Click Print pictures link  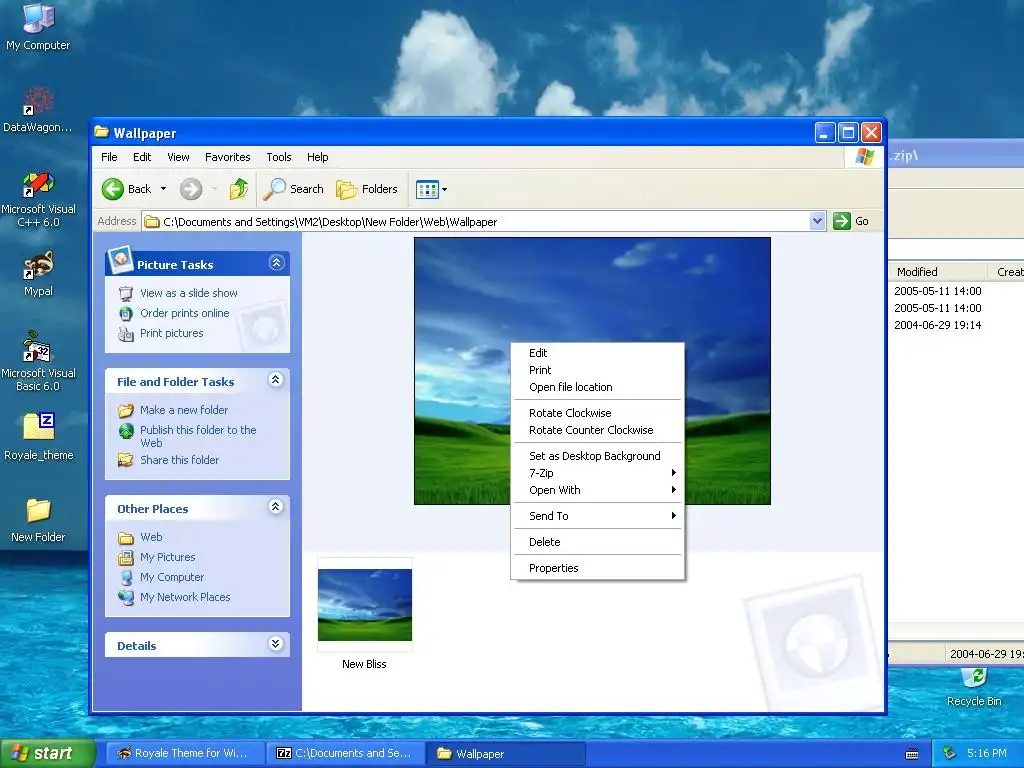click(172, 333)
